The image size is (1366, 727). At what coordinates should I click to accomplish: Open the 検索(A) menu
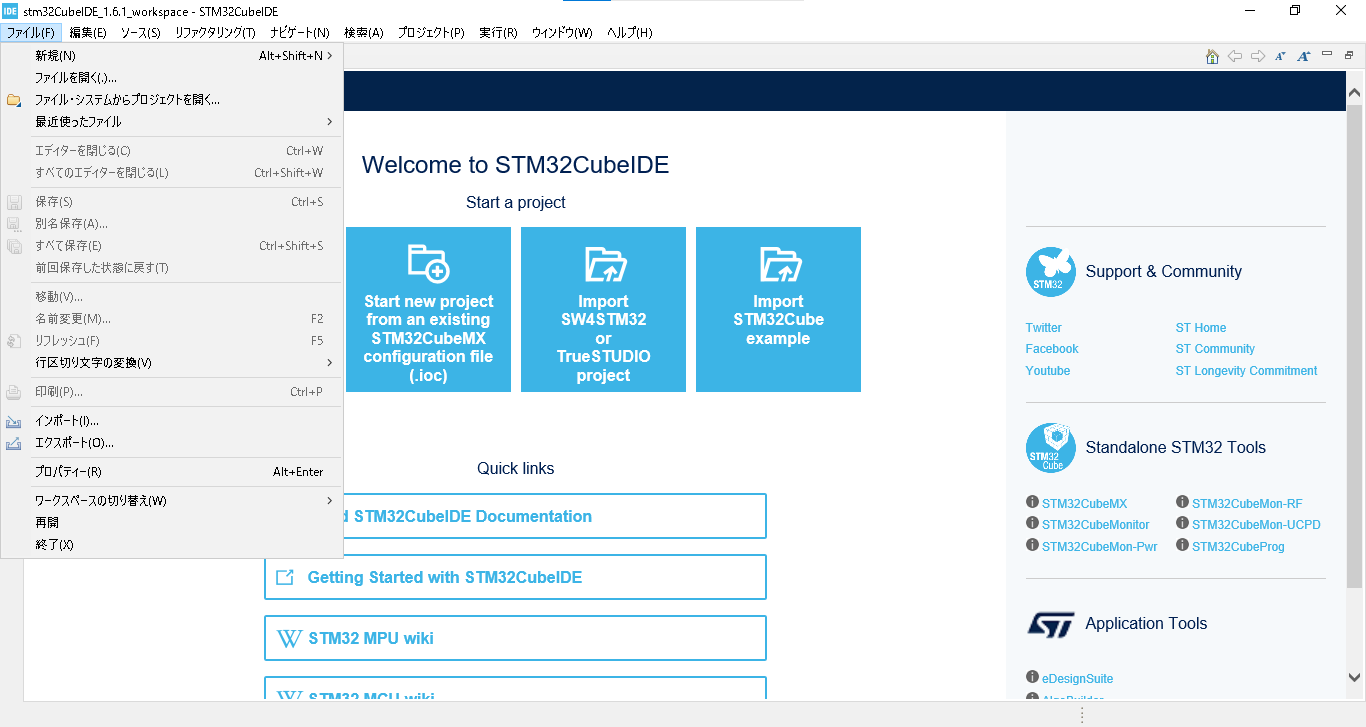[363, 33]
